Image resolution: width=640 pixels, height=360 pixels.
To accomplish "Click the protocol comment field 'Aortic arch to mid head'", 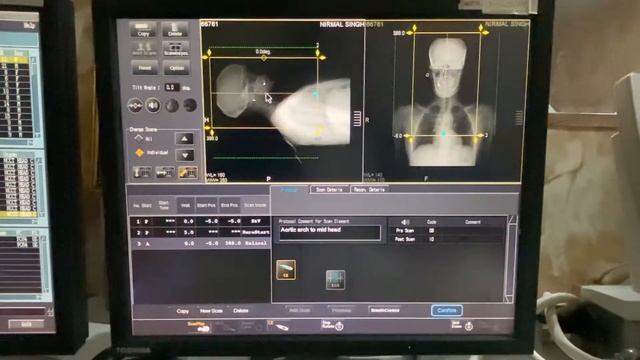I will click(x=330, y=233).
